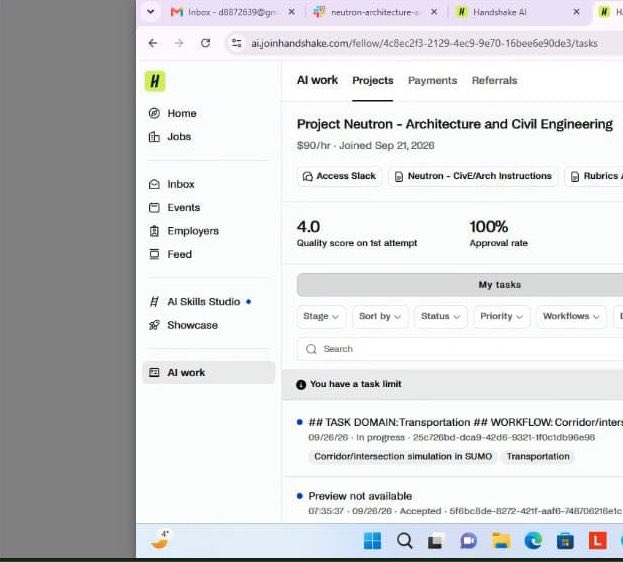
Task: Click the Access Slack button
Action: (339, 176)
